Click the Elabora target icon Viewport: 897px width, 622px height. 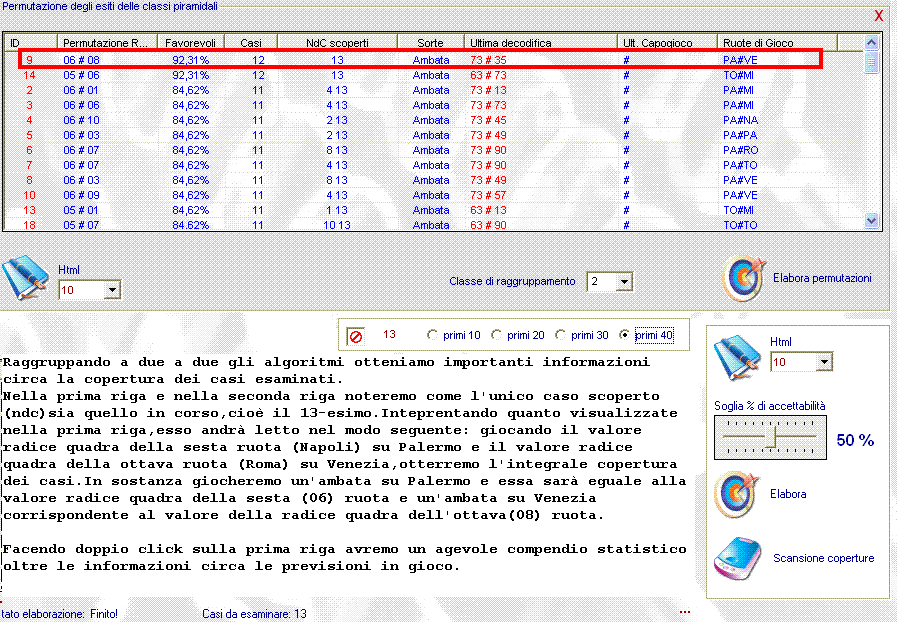pyautogui.click(x=736, y=494)
